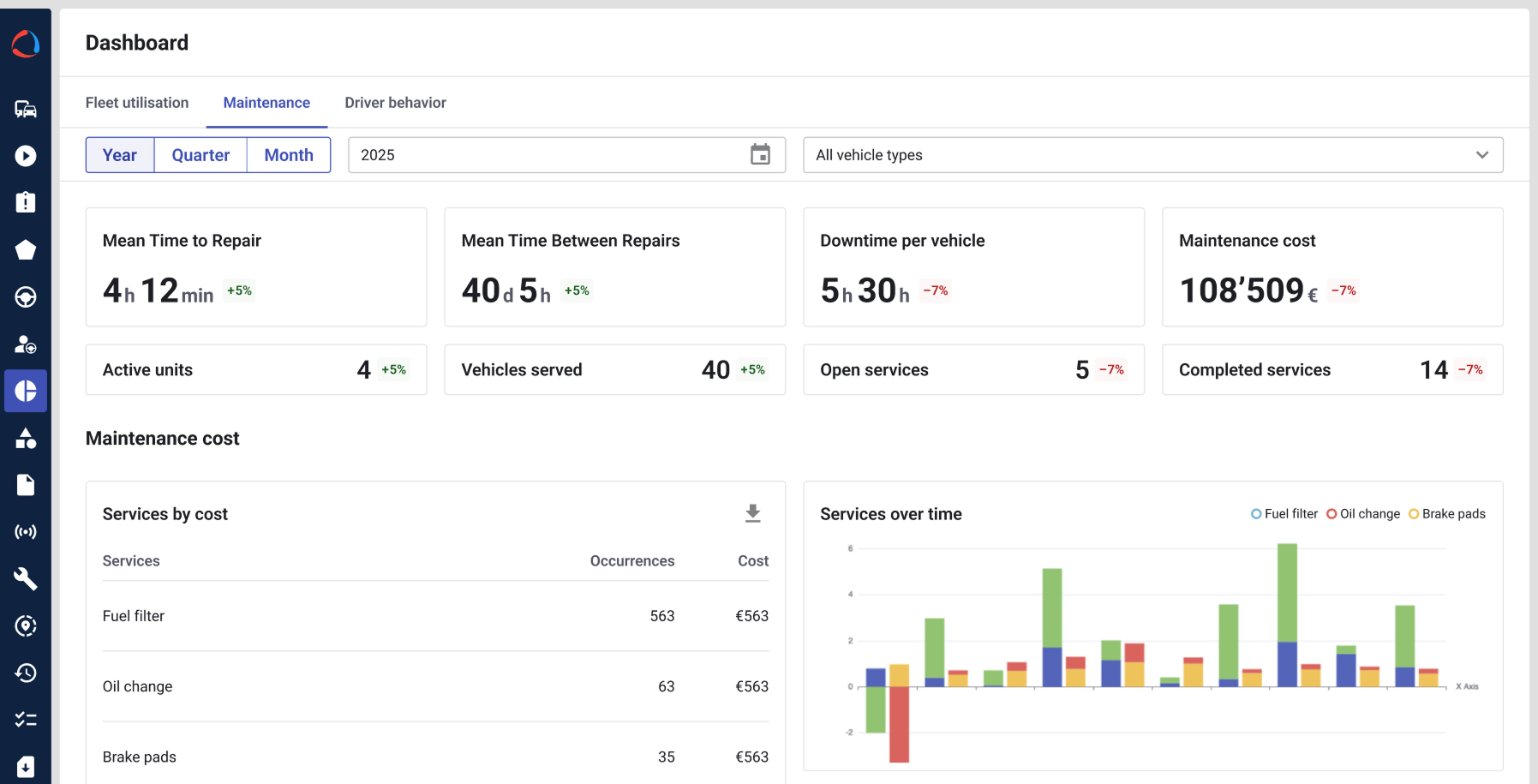Viewport: 1538px width, 784px height.
Task: Select the Month period button
Action: coord(289,155)
